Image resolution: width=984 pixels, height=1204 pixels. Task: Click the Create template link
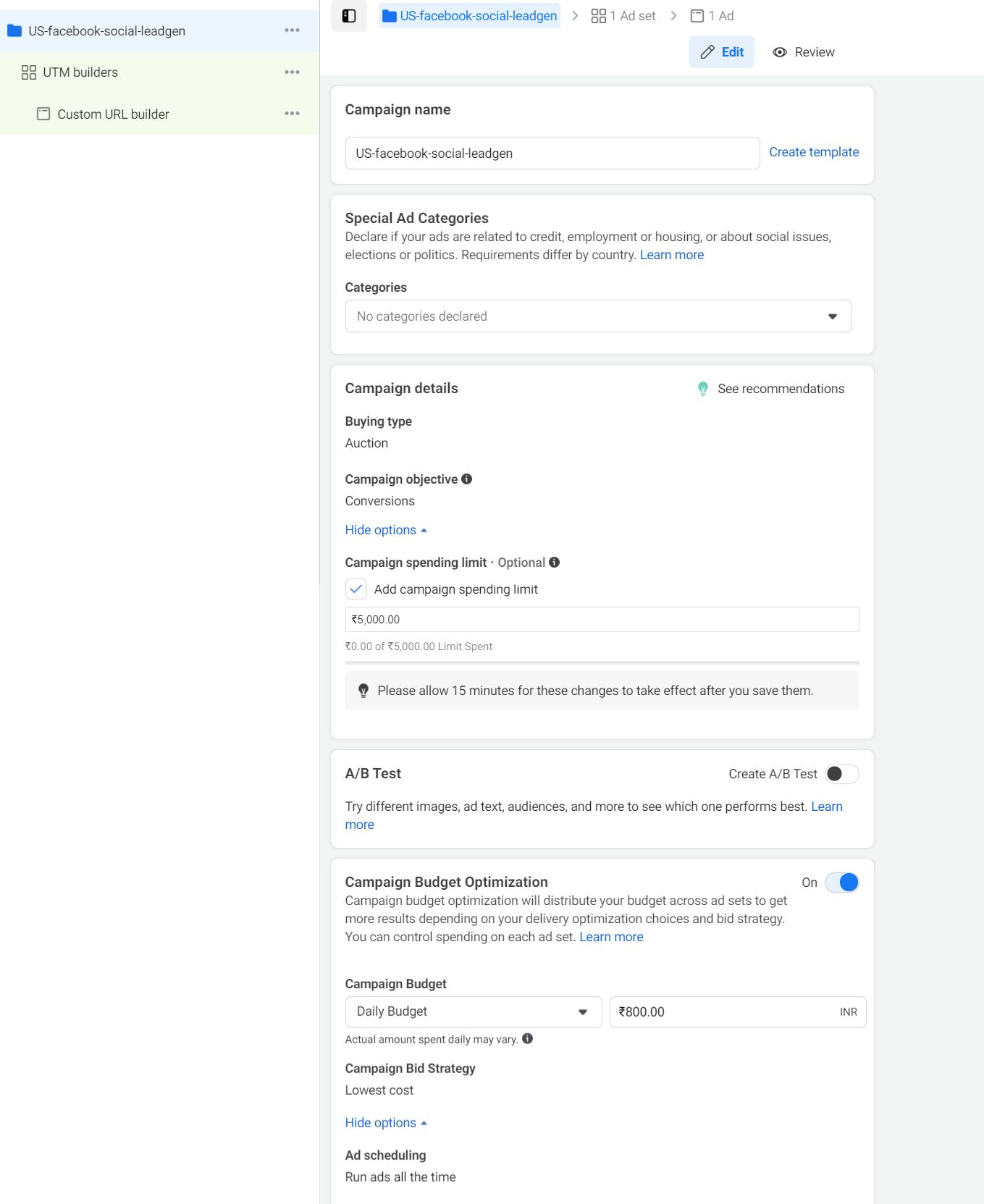pos(814,152)
